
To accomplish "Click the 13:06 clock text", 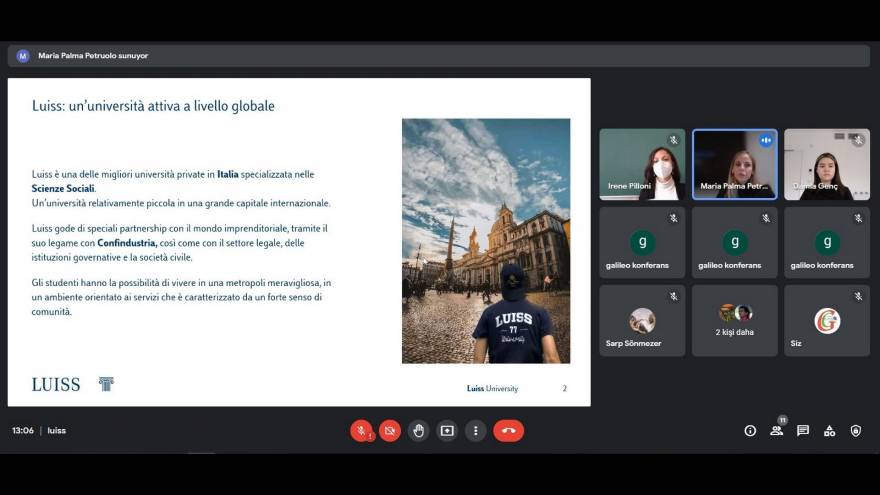I will [x=23, y=430].
